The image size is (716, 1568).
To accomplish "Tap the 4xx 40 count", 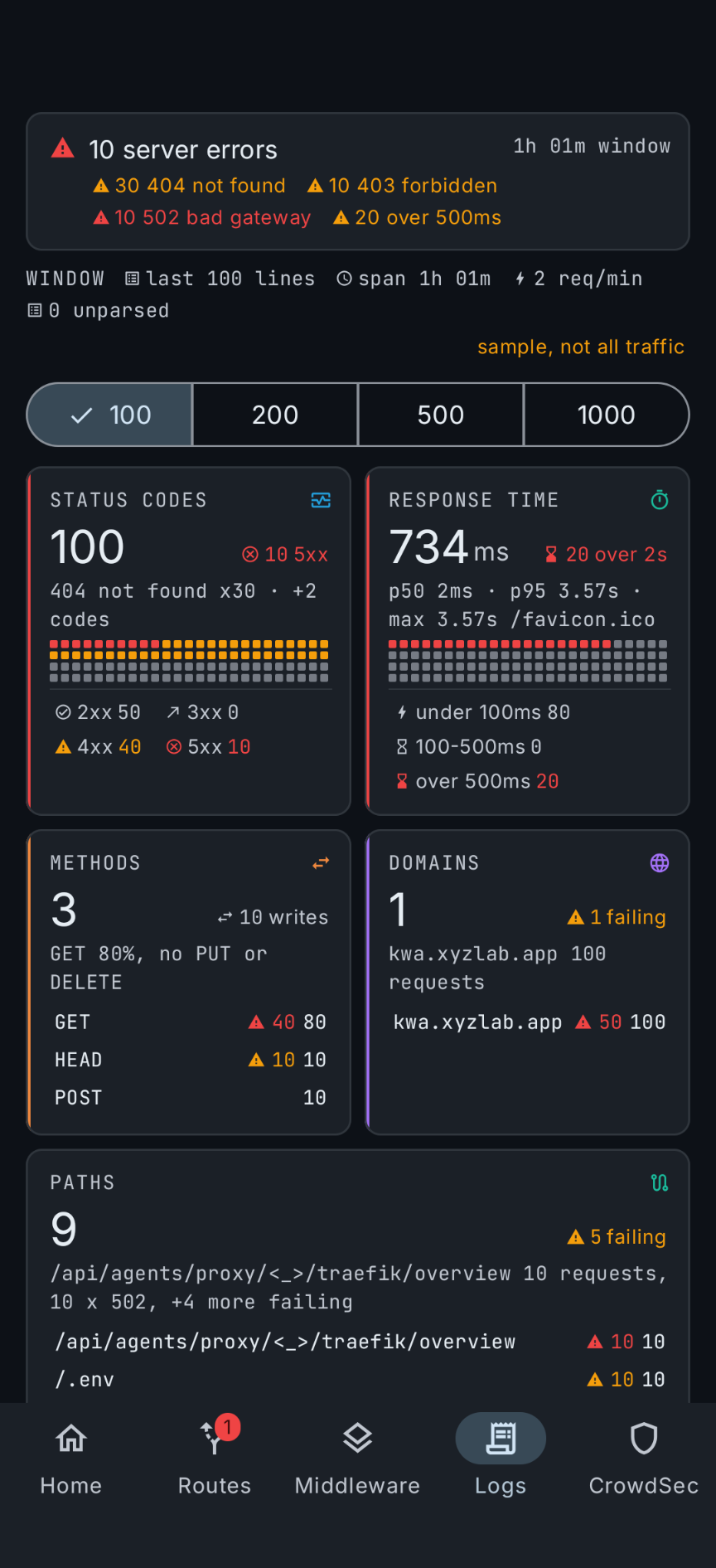I will [99, 747].
